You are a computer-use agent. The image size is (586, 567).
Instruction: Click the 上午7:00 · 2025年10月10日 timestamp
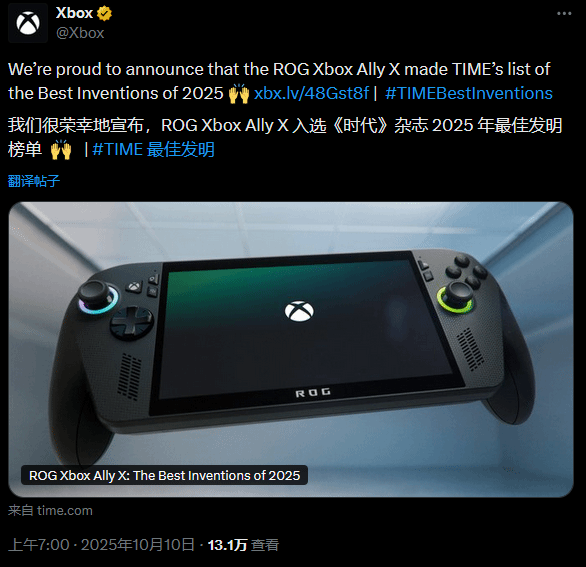(101, 545)
